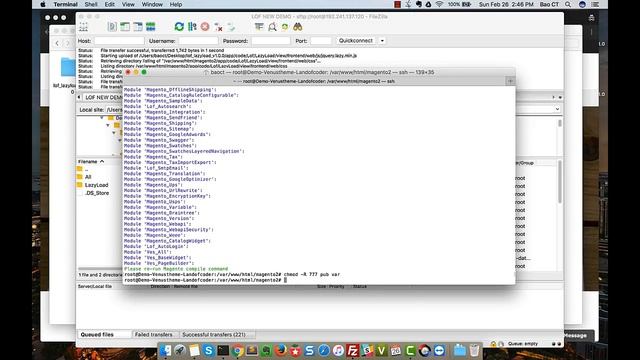The width and height of the screenshot is (640, 360).
Task: Toggle message log display in FileZilla
Action: tap(112, 27)
